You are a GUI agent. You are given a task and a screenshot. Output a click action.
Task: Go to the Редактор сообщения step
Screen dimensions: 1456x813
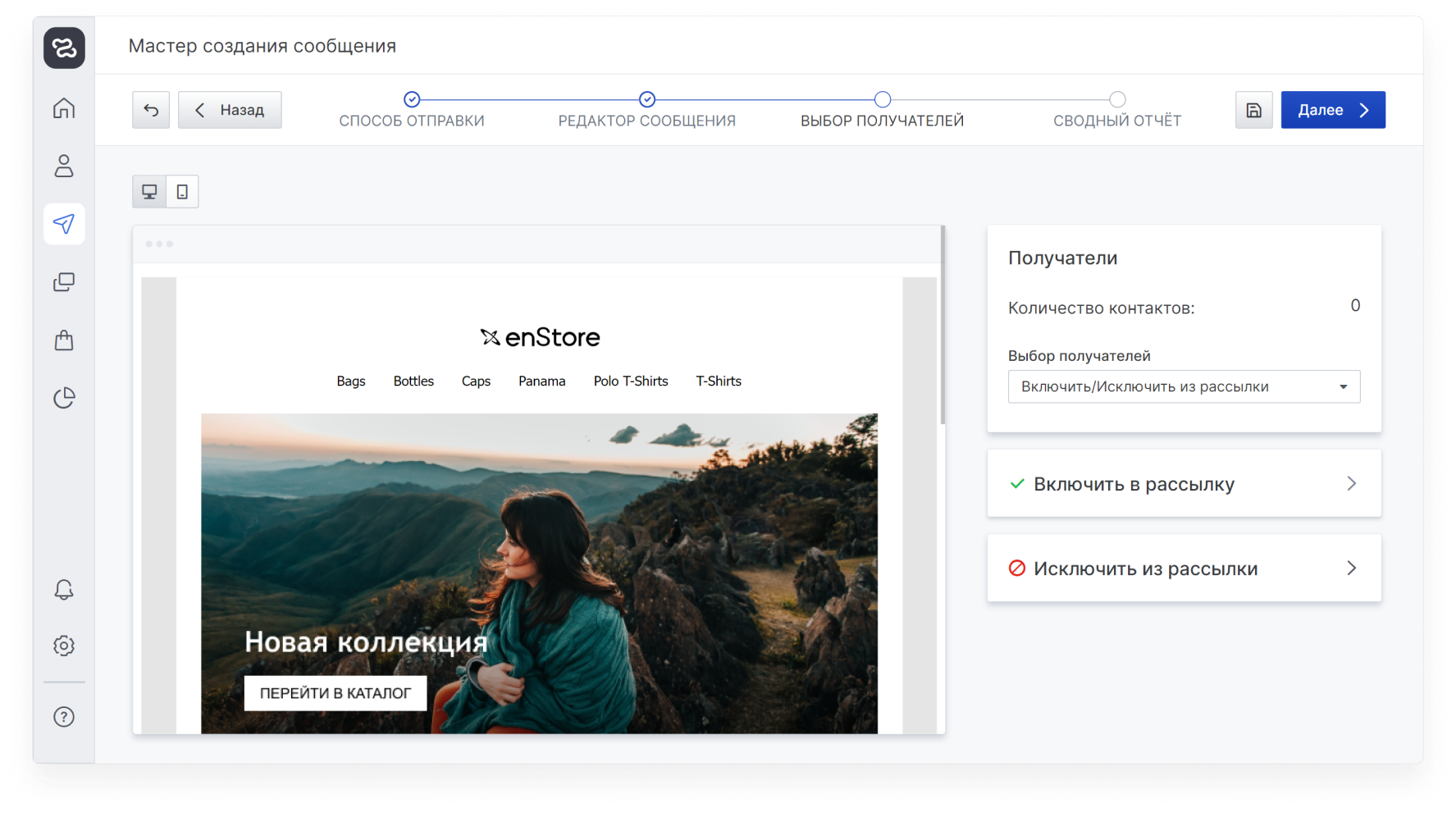point(647,110)
